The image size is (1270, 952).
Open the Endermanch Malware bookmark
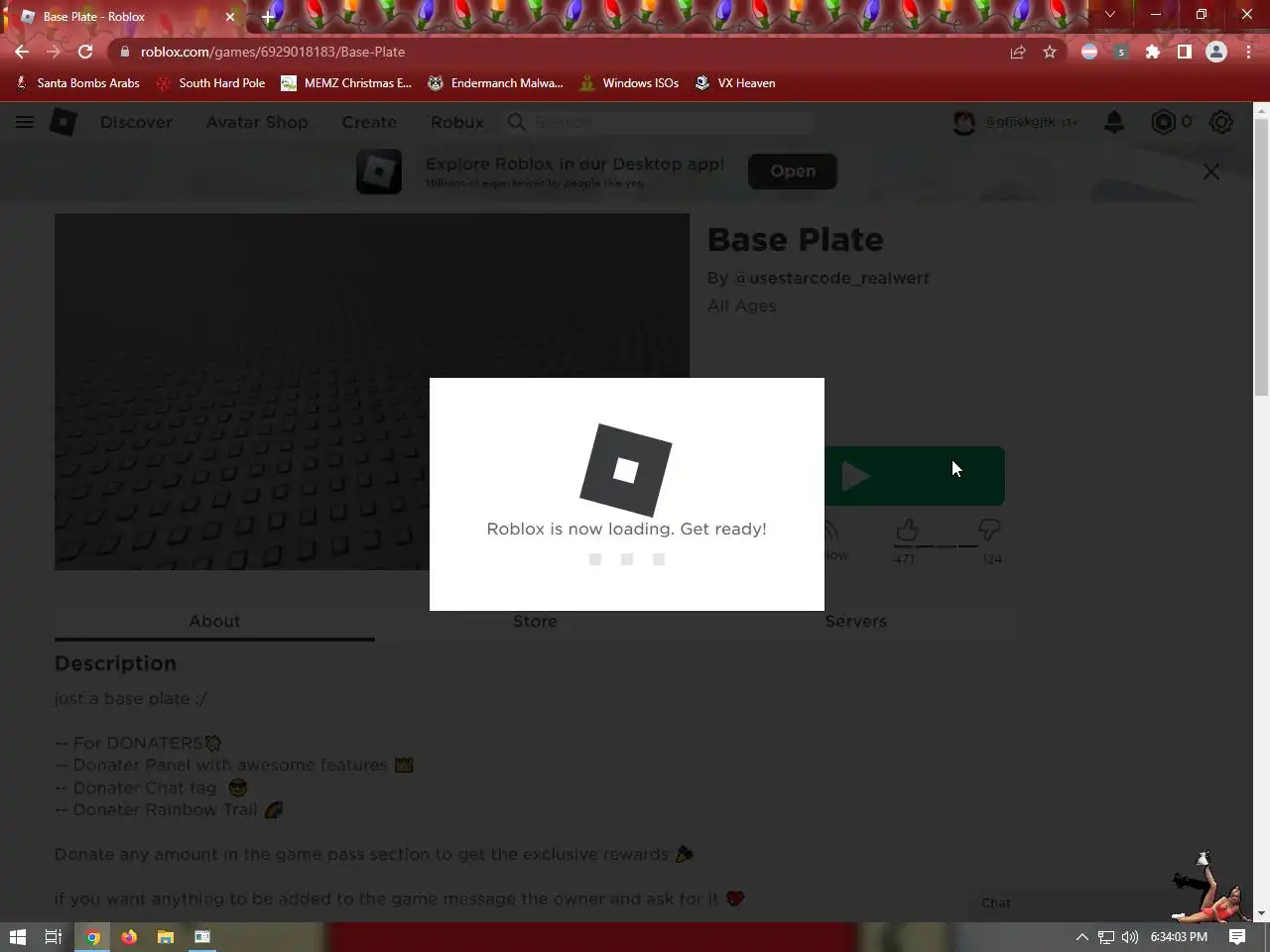coord(495,83)
